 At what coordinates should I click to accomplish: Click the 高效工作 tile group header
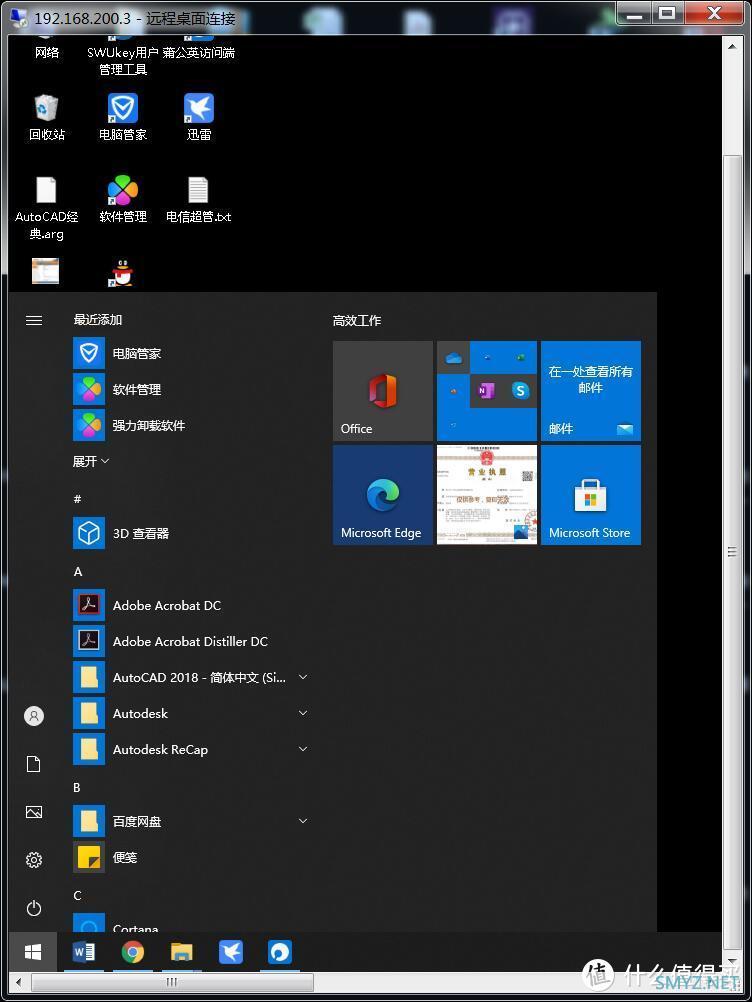pyautogui.click(x=357, y=320)
